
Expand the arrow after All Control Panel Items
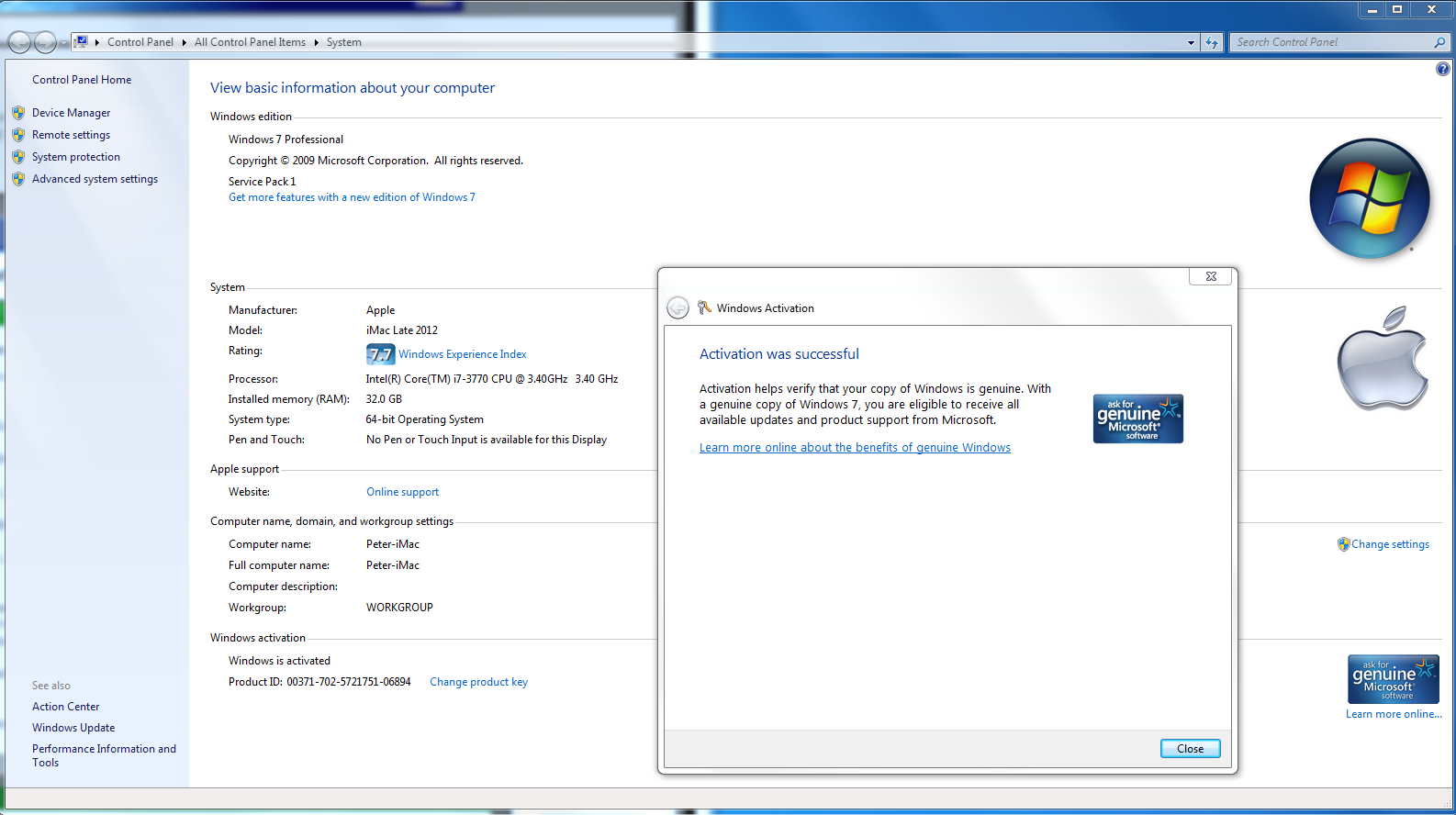[x=316, y=42]
